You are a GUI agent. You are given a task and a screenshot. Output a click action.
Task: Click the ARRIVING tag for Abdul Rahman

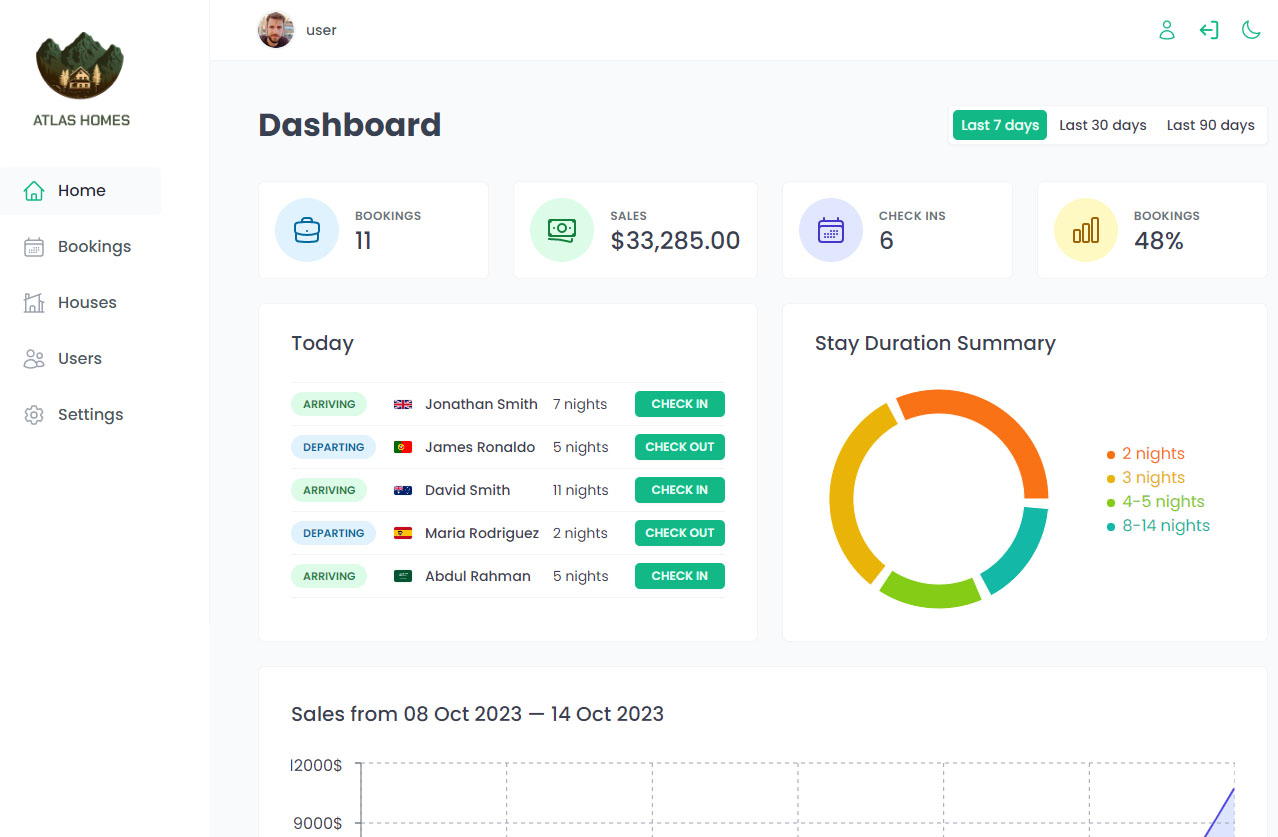pyautogui.click(x=329, y=576)
